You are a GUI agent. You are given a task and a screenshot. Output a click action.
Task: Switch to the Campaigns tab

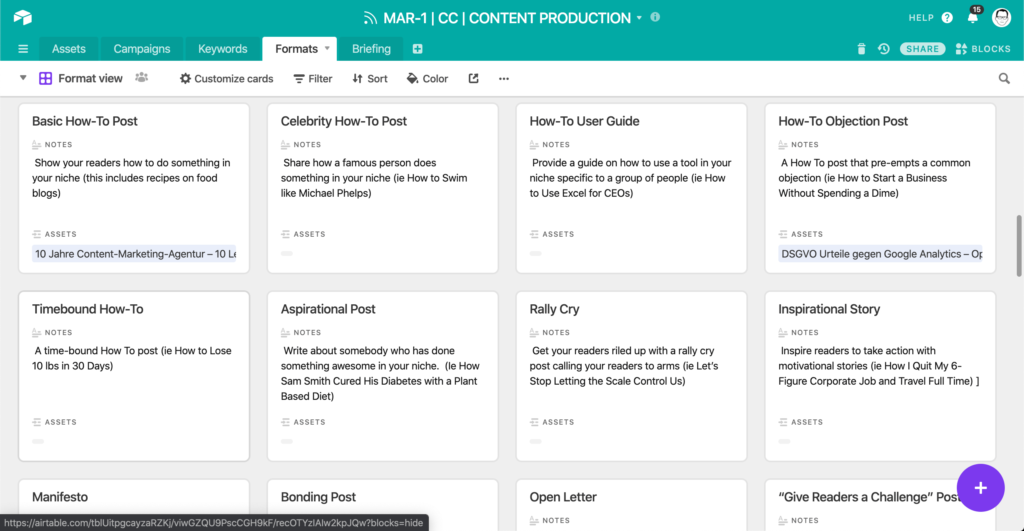pos(142,49)
